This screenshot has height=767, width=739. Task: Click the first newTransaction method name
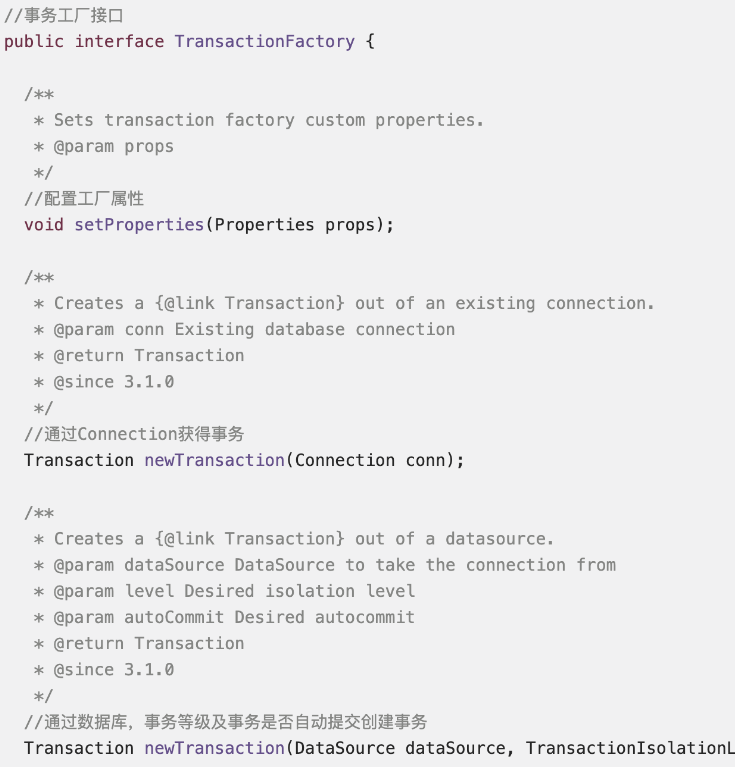click(214, 460)
